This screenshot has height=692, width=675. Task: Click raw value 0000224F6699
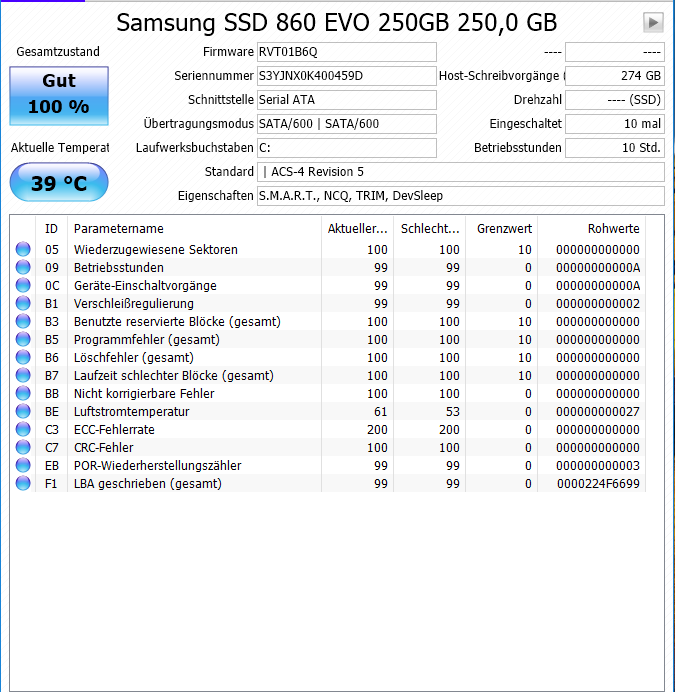point(598,484)
